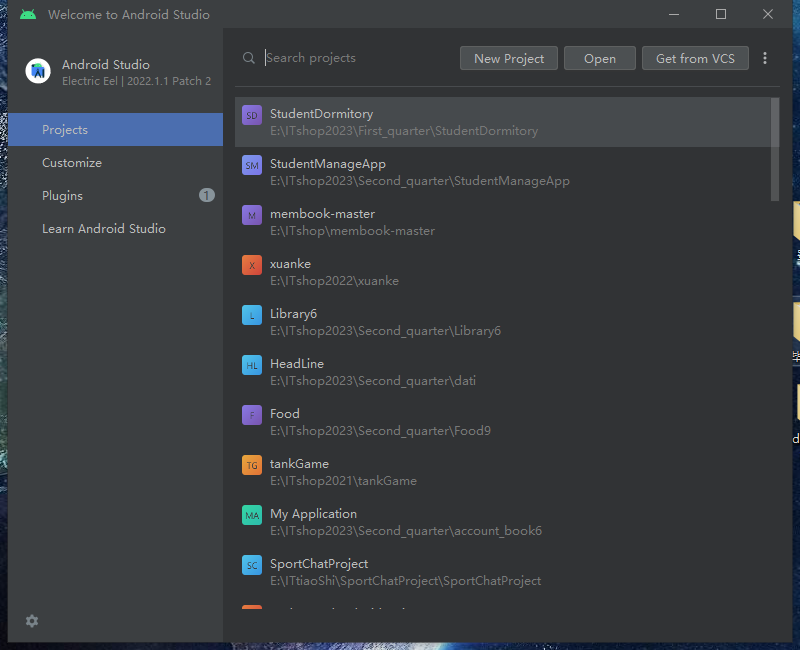Click the HL HeadLine project icon
Image resolution: width=800 pixels, height=650 pixels.
[x=252, y=365]
